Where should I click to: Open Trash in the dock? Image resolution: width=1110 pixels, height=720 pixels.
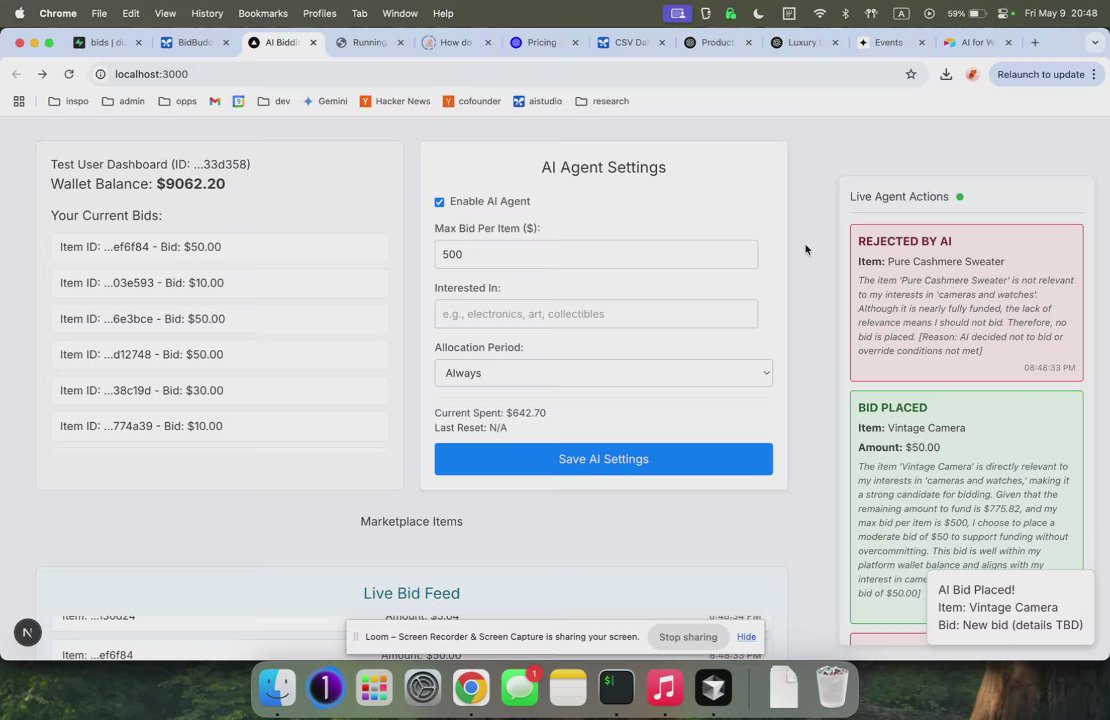(x=832, y=687)
